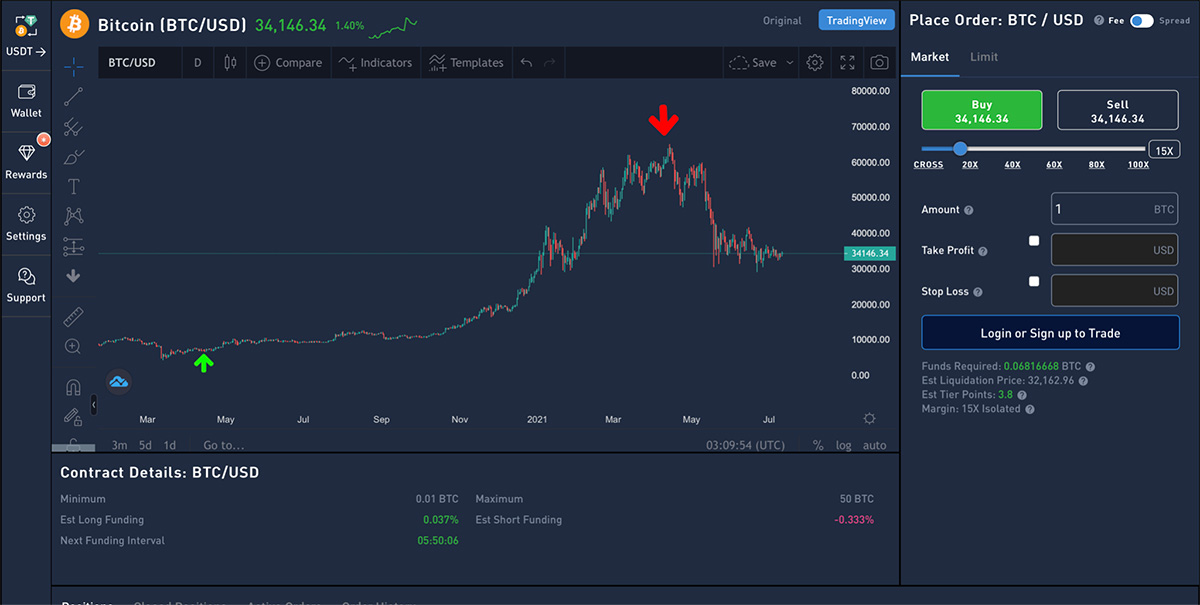This screenshot has width=1200, height=605.
Task: Take a chart snapshot with camera
Action: [879, 62]
